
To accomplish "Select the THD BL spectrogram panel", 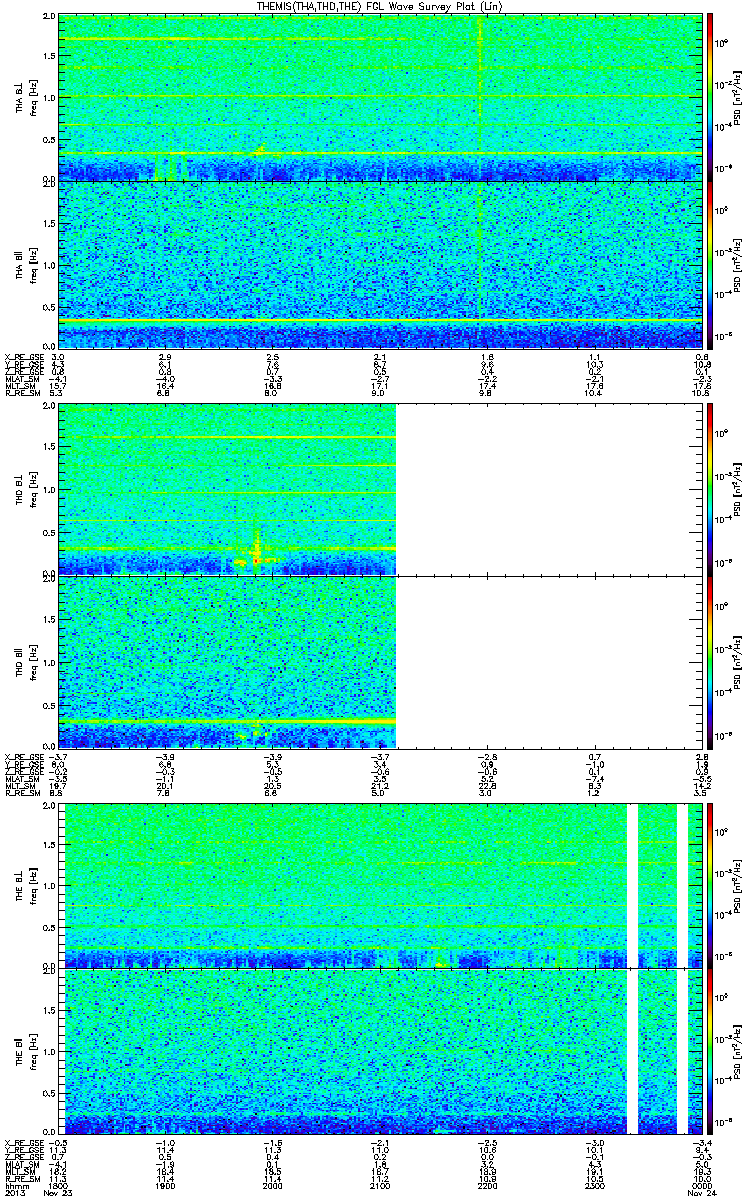I will (x=380, y=488).
